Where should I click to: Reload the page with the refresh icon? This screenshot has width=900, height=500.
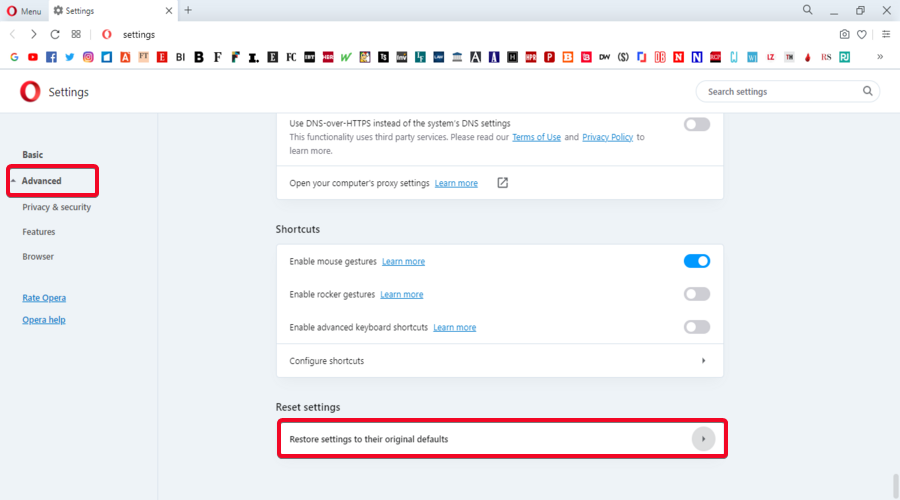pos(55,34)
